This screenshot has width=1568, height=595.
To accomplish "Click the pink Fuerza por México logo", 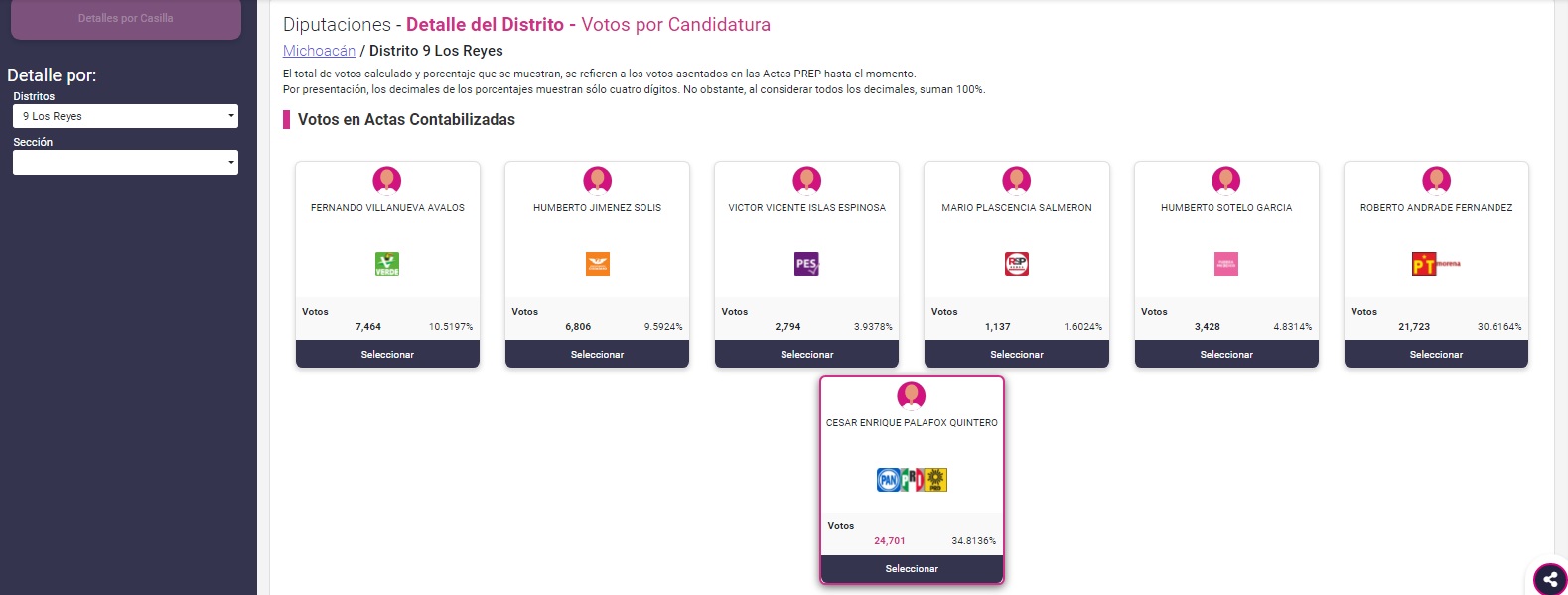I will click(1226, 264).
